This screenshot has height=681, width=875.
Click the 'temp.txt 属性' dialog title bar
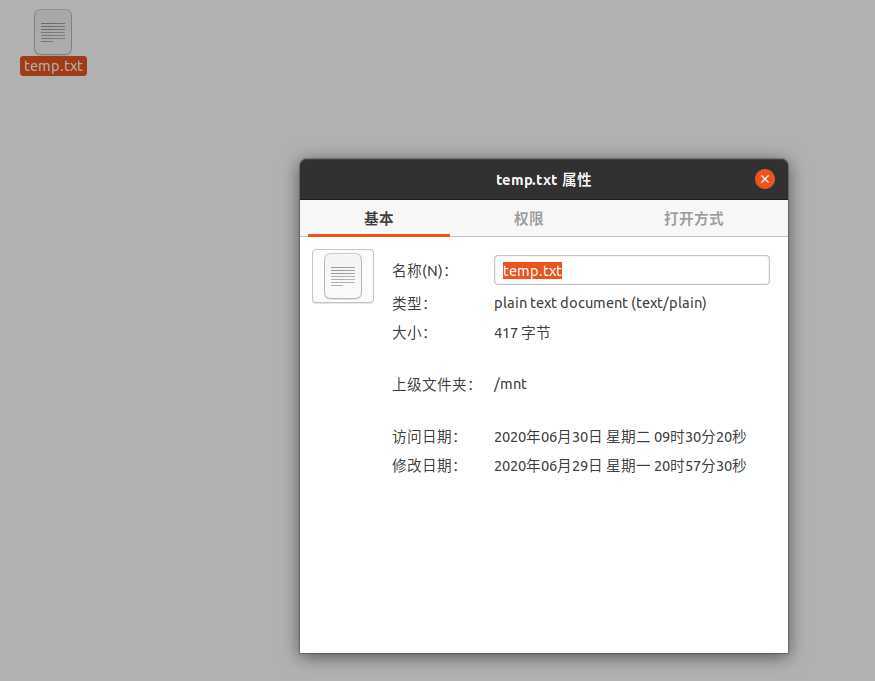tap(544, 180)
